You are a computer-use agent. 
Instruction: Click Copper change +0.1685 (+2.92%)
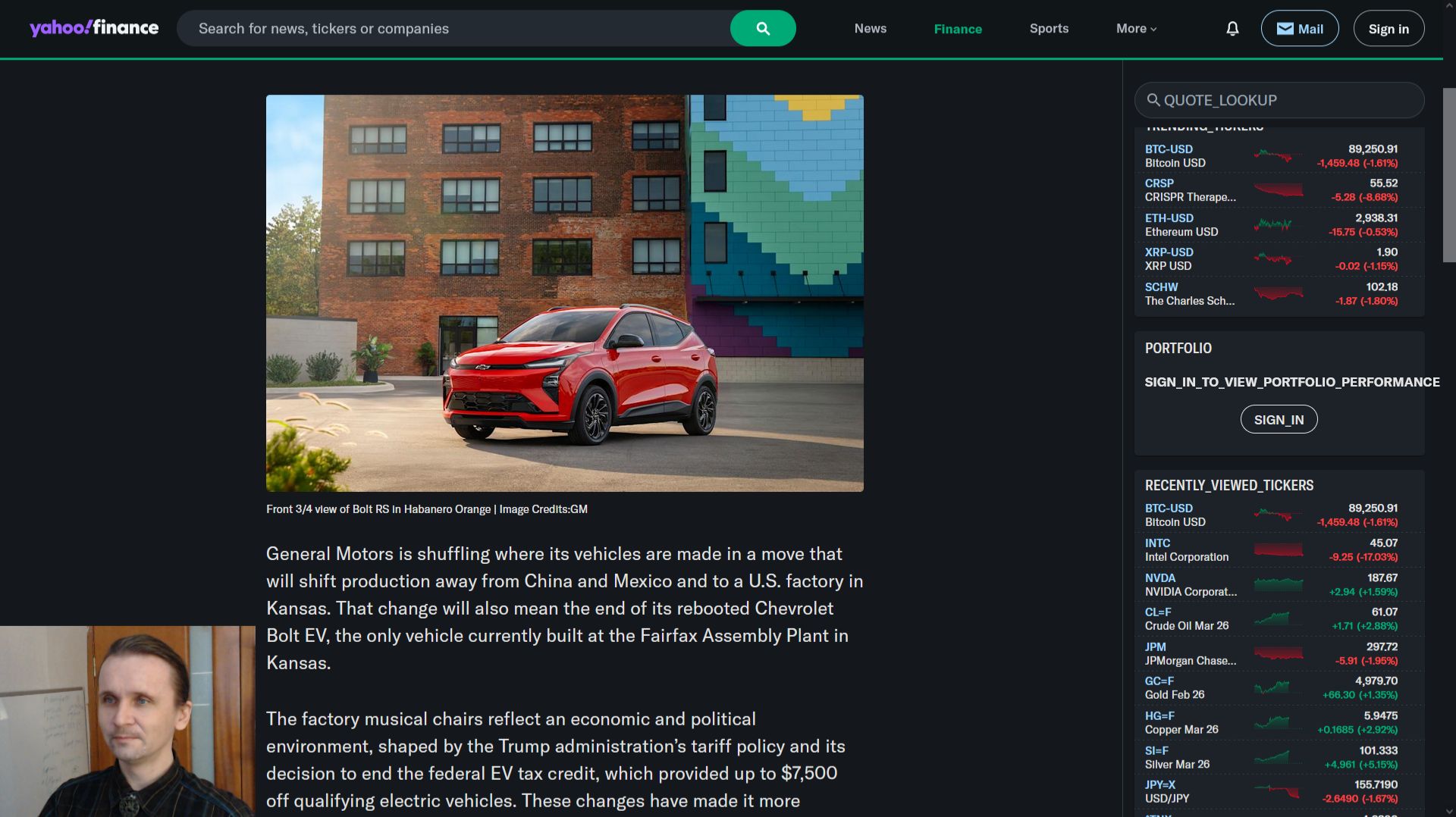(x=1357, y=730)
